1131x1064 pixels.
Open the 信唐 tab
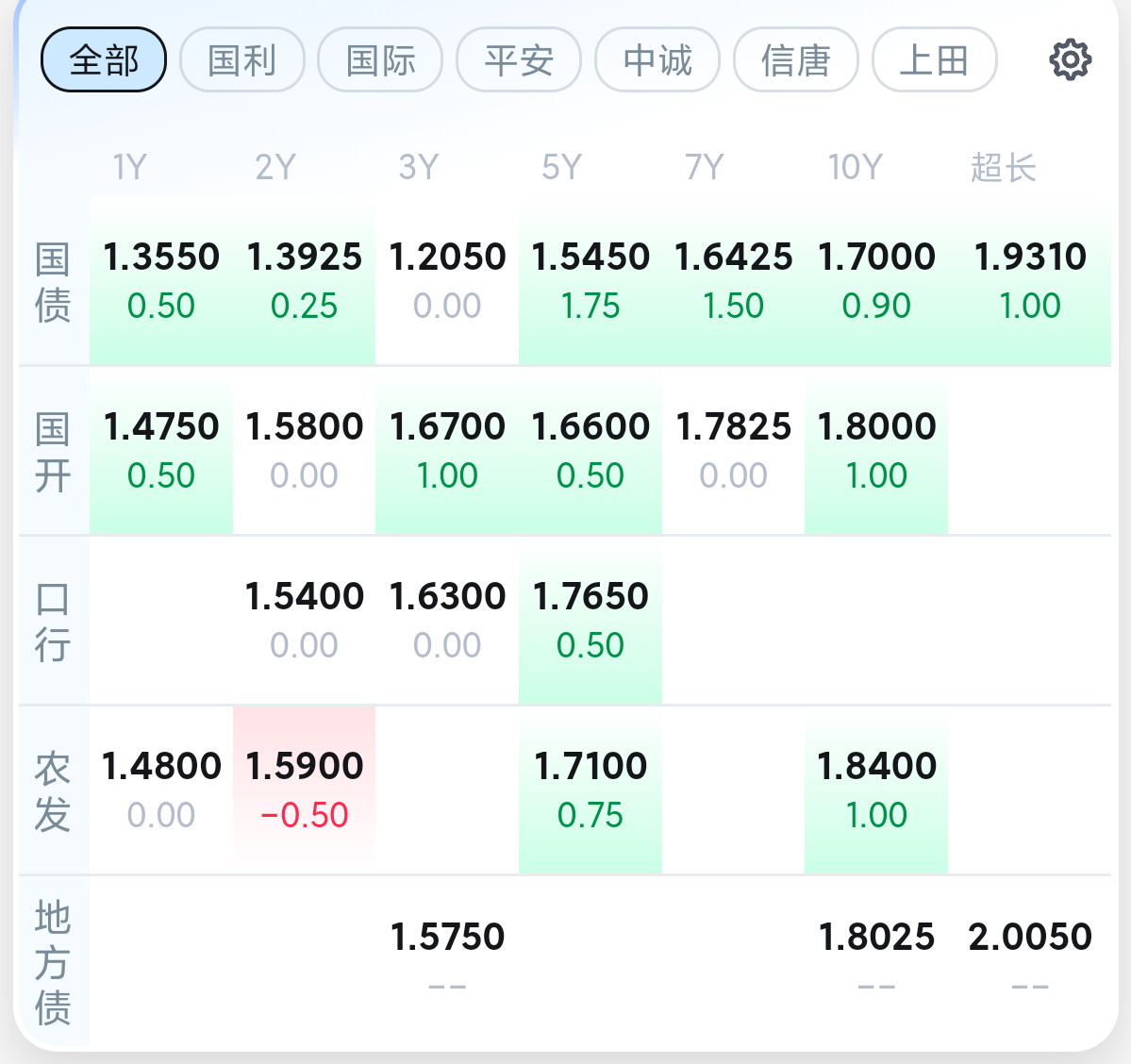[796, 60]
